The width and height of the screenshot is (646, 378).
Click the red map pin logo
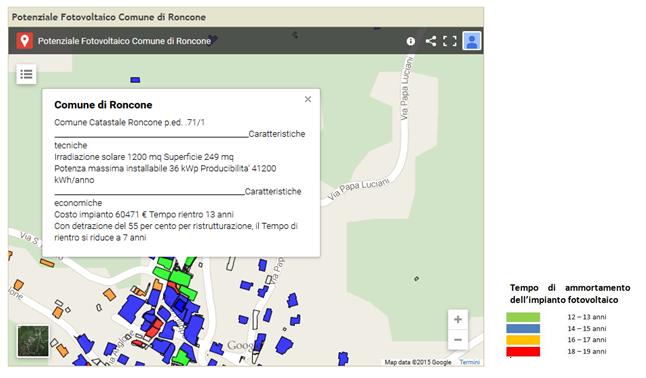click(x=24, y=41)
